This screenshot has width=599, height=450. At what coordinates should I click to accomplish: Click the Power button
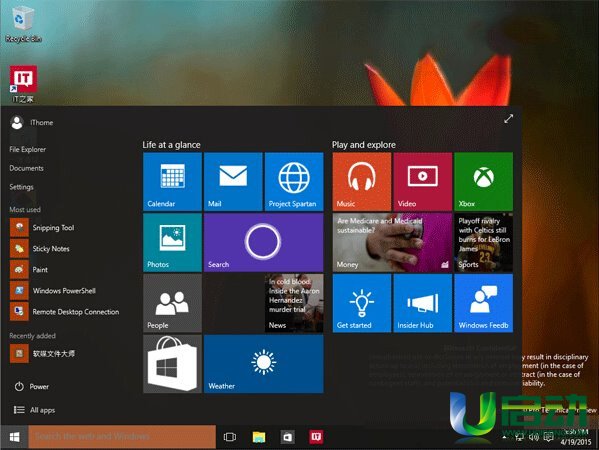32,387
